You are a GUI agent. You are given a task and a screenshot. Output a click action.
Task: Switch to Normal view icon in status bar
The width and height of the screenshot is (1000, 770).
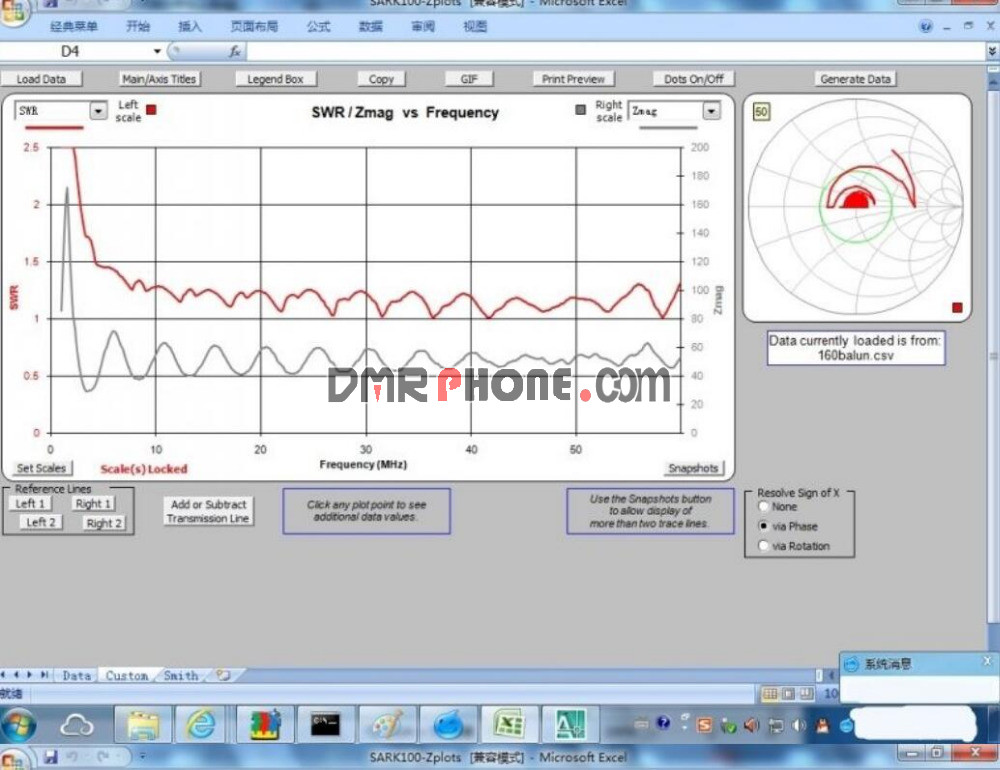pos(770,693)
